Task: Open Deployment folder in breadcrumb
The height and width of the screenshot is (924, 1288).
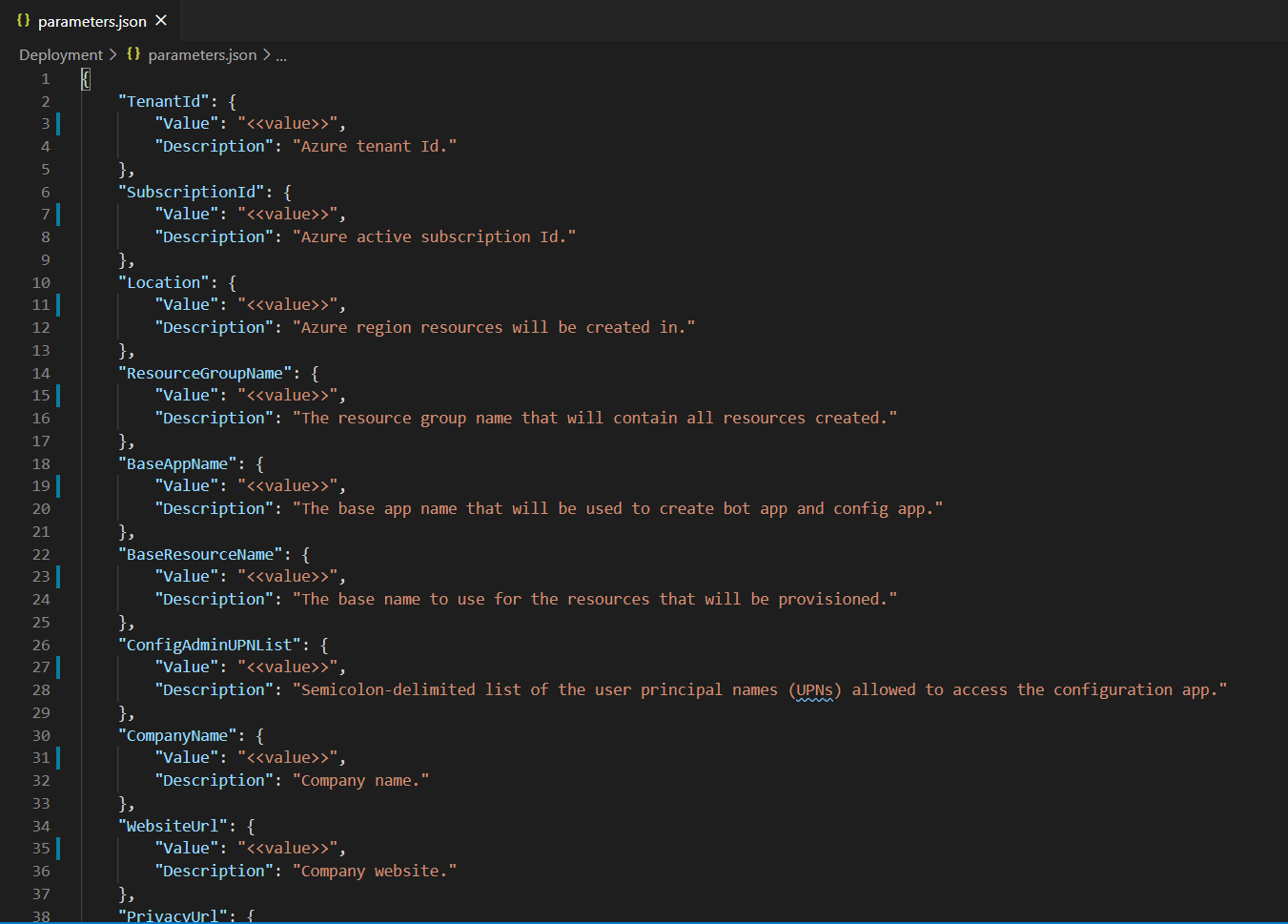Action: (x=61, y=55)
